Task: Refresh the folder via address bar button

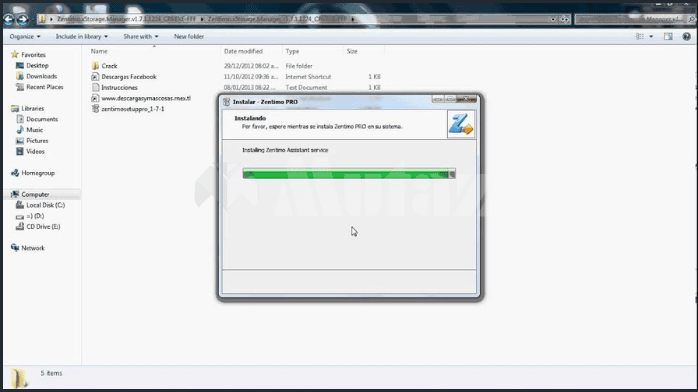Action: [x=564, y=19]
